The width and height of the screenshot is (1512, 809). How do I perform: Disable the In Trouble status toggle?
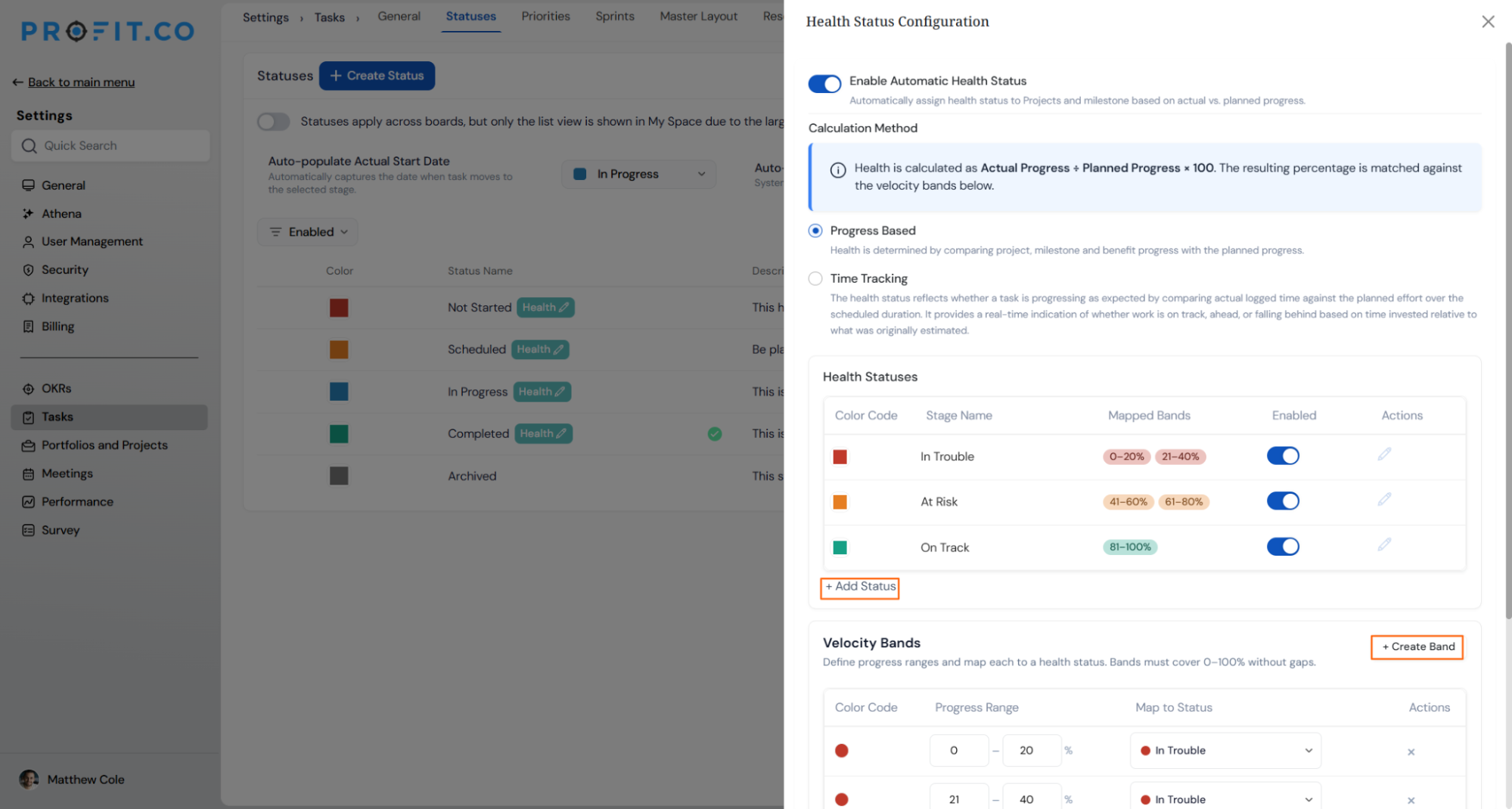1283,456
